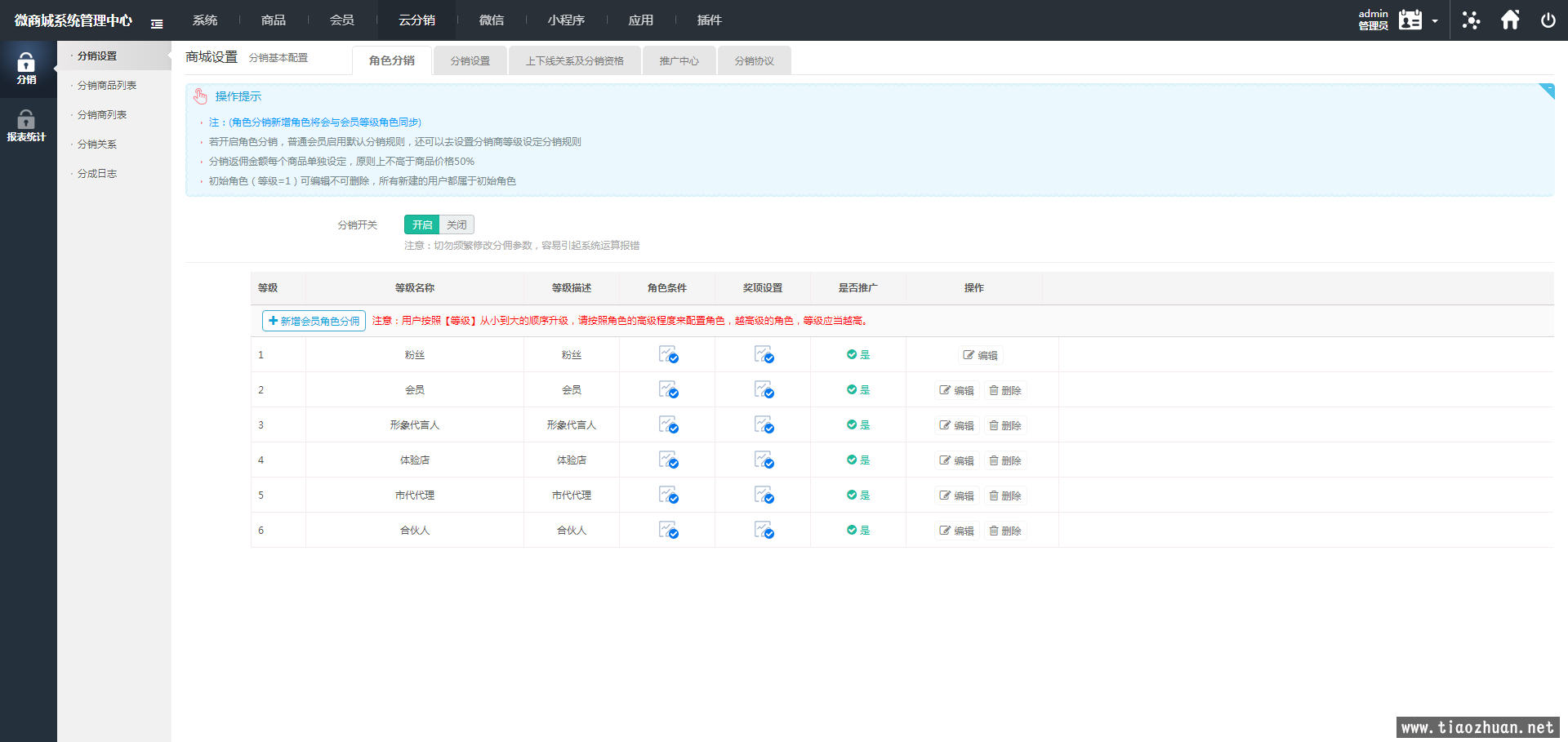Image resolution: width=1568 pixels, height=742 pixels.
Task: Open 角色条件 icon for 粉丝 row
Action: point(668,354)
